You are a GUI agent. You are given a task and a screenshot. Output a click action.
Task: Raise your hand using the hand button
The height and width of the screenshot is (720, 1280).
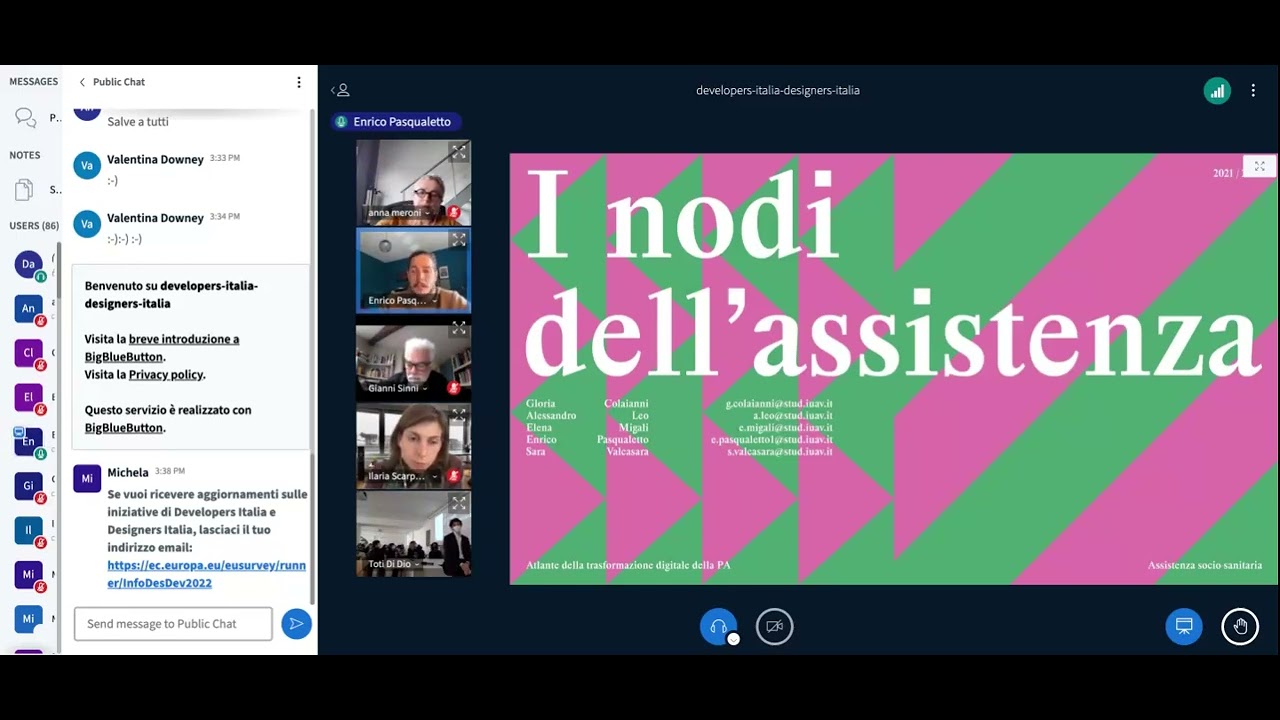pyautogui.click(x=1240, y=627)
